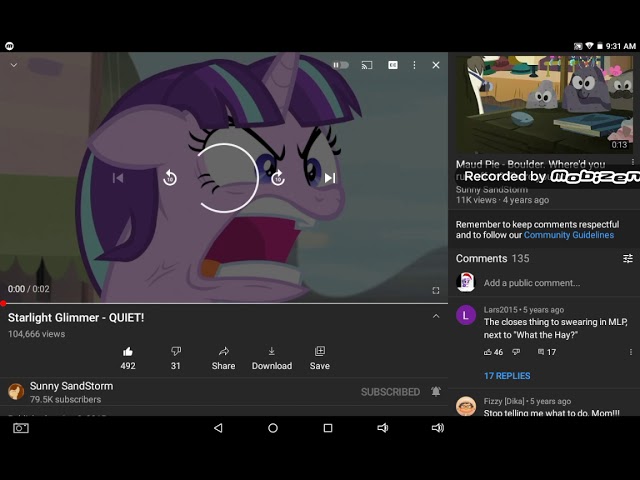This screenshot has height=480, width=640.
Task: Minimize video player with down chevron
Action: (13, 65)
